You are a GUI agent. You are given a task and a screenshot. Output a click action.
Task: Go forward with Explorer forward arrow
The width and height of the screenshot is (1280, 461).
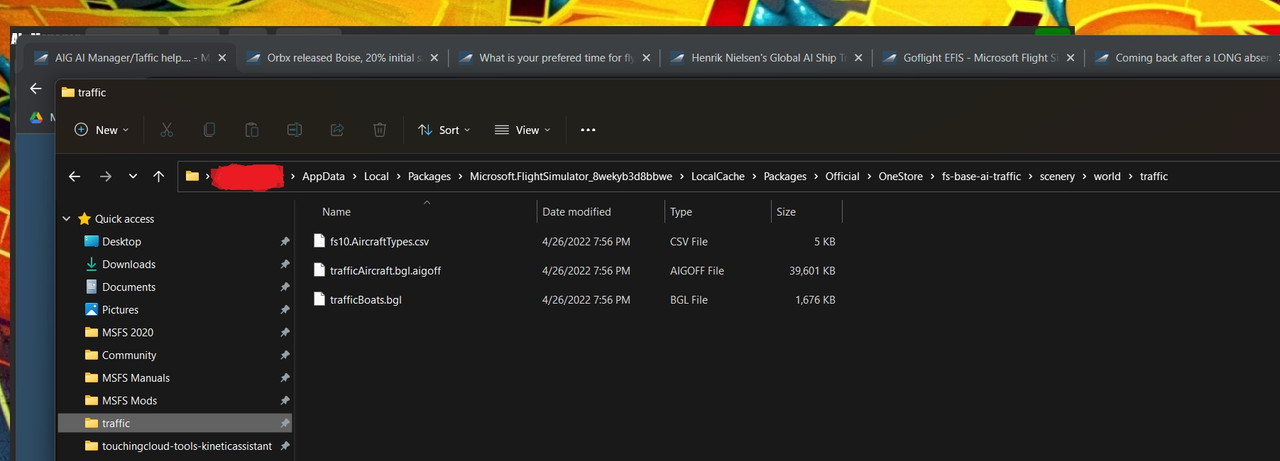[x=105, y=176]
